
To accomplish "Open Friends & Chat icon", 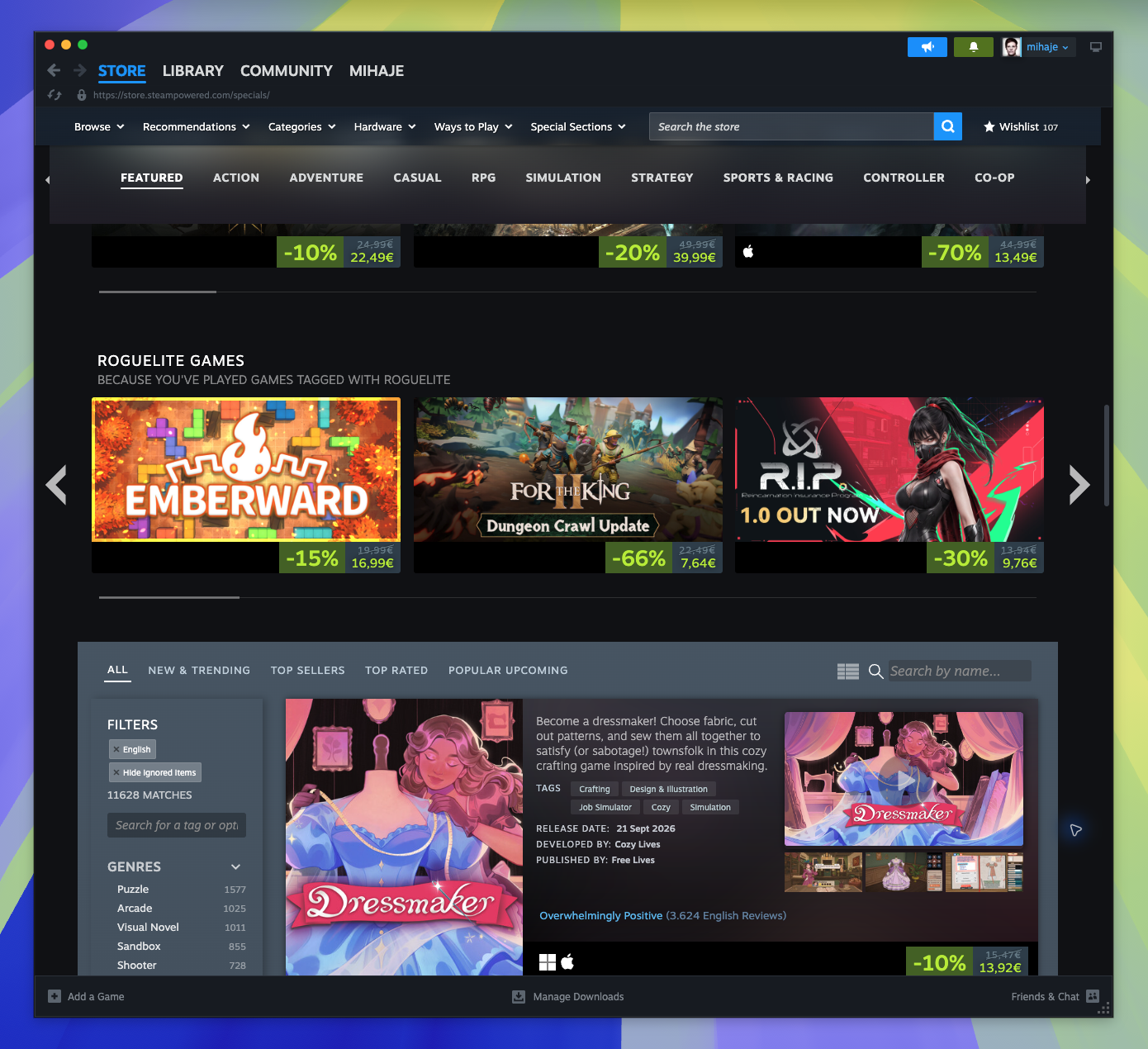I will pyautogui.click(x=1093, y=996).
